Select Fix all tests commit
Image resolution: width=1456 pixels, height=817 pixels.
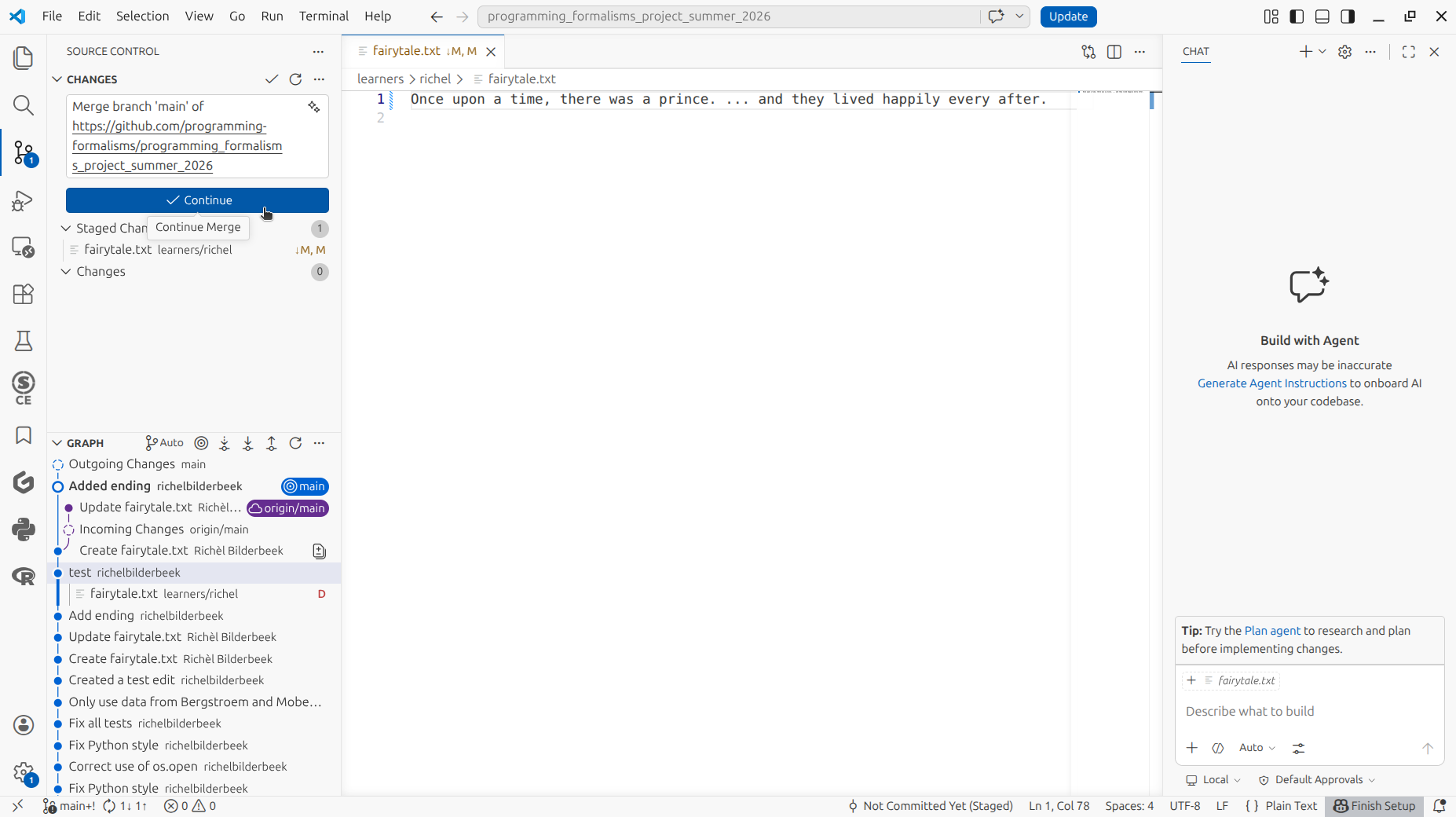coord(195,724)
